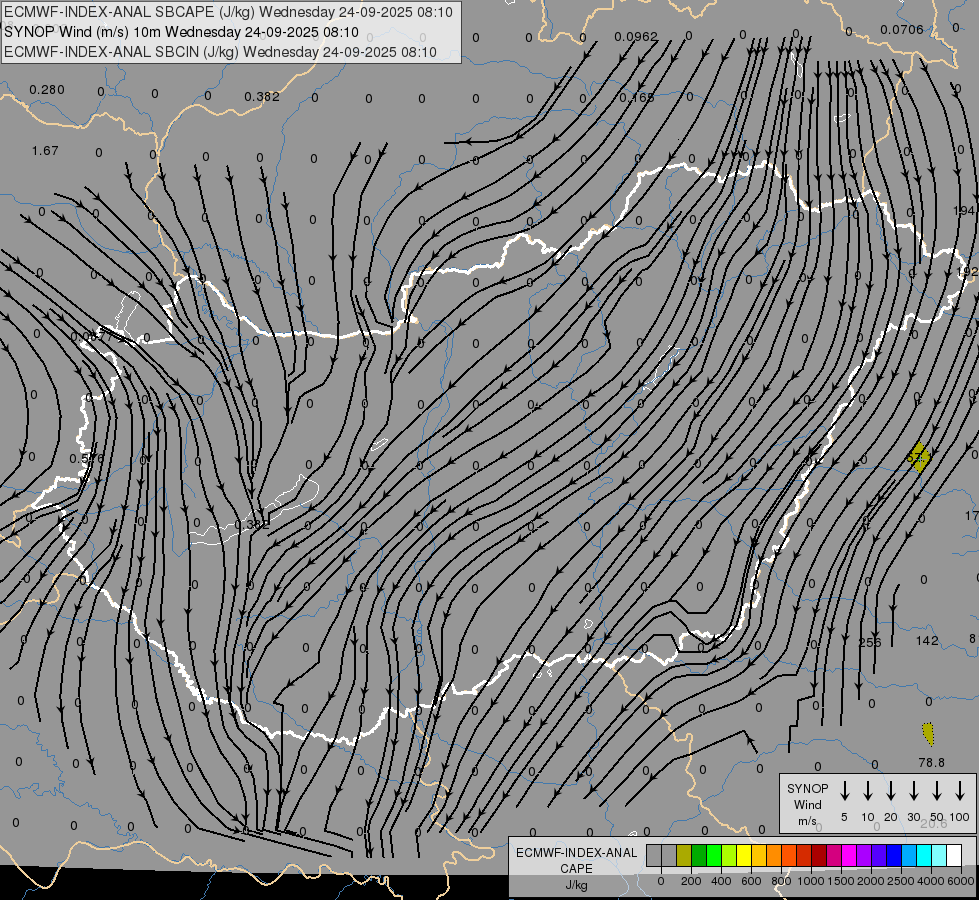This screenshot has width=979, height=900.
Task: Click the SYNOP Wind m/s legend label
Action: click(807, 804)
